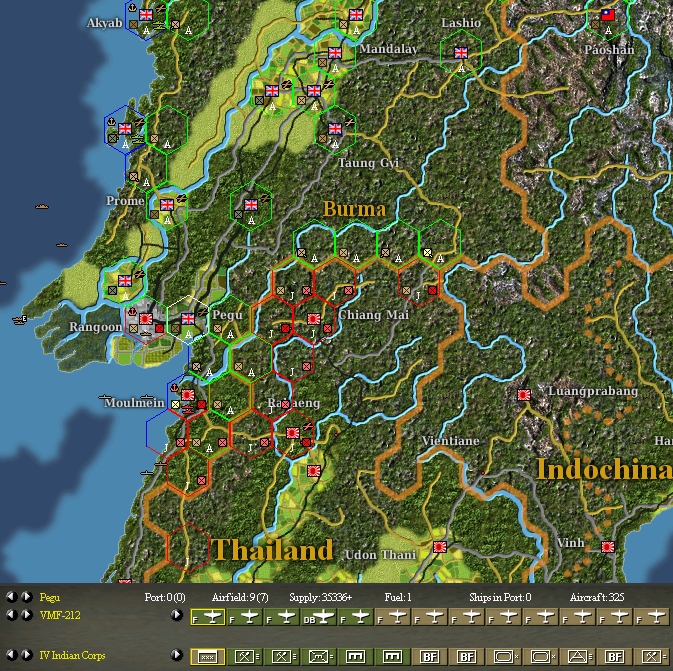The height and width of the screenshot is (671, 673).
Task: Click the Fuel:1 status text
Action: click(x=398, y=597)
